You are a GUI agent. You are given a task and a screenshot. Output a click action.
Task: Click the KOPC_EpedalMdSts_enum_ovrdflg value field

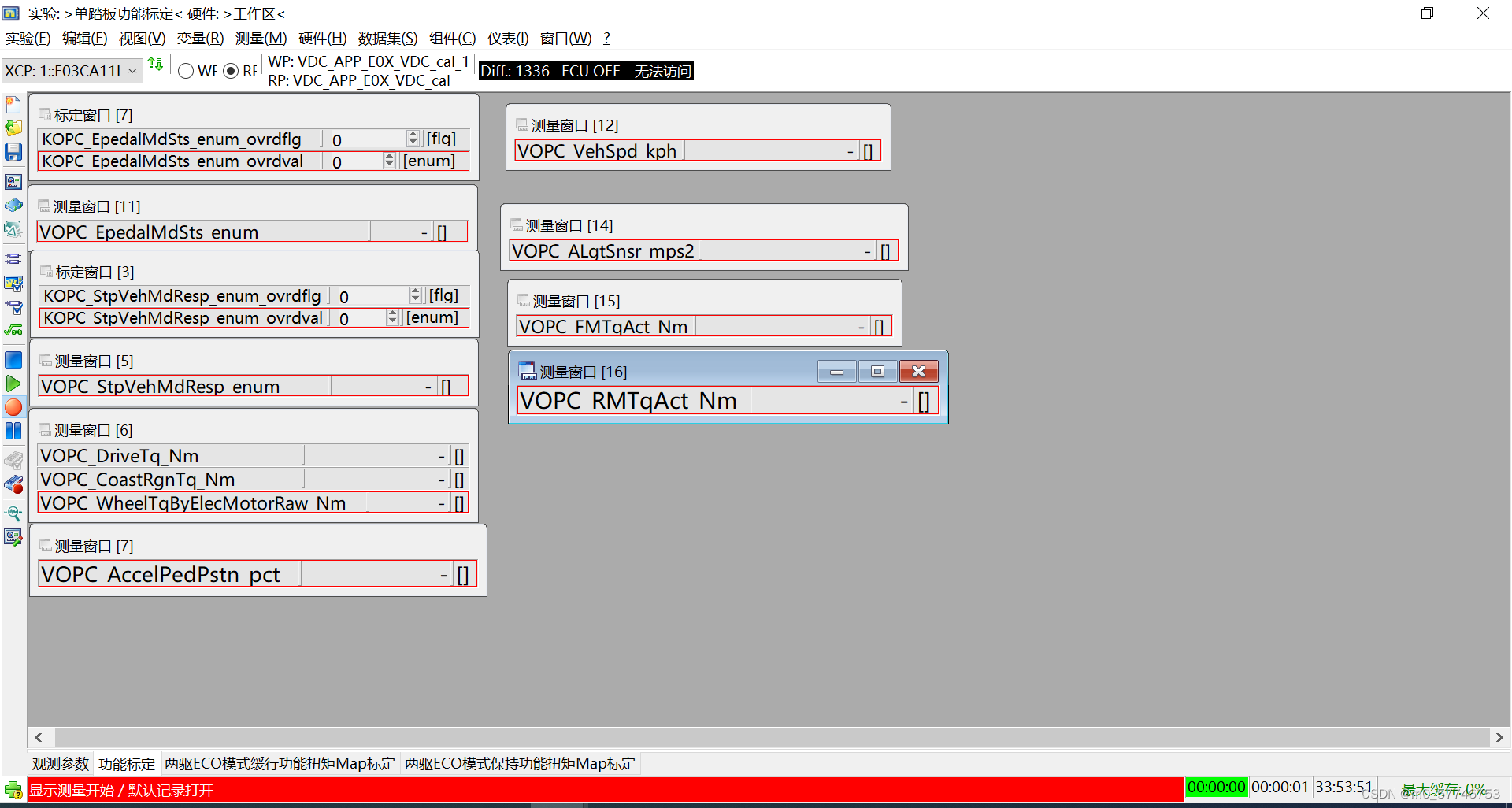coord(366,139)
